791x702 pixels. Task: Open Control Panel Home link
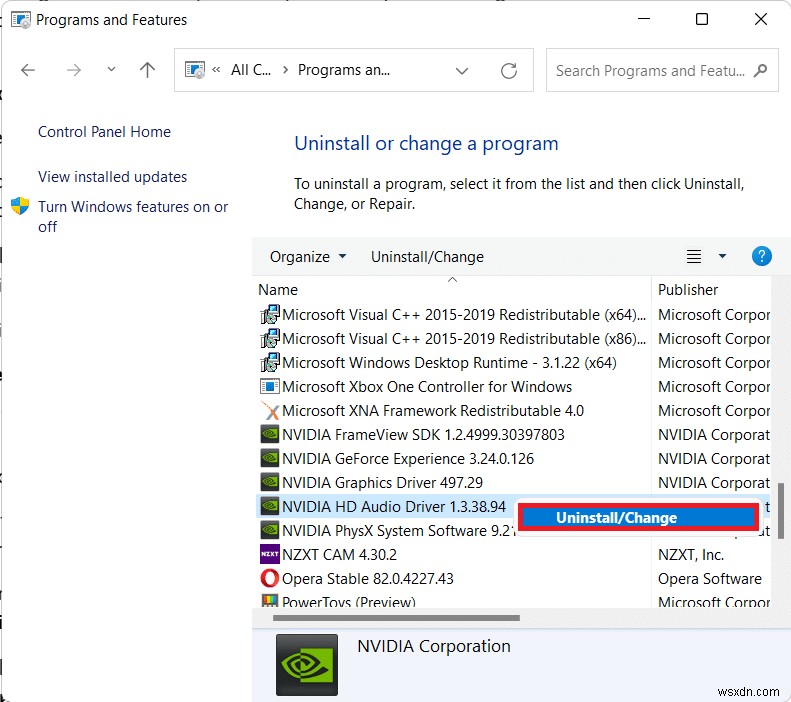pos(104,132)
